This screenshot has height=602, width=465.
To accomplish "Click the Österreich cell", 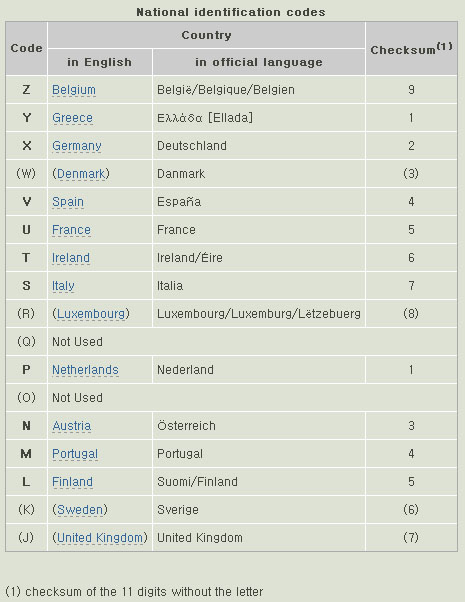I will tap(259, 426).
